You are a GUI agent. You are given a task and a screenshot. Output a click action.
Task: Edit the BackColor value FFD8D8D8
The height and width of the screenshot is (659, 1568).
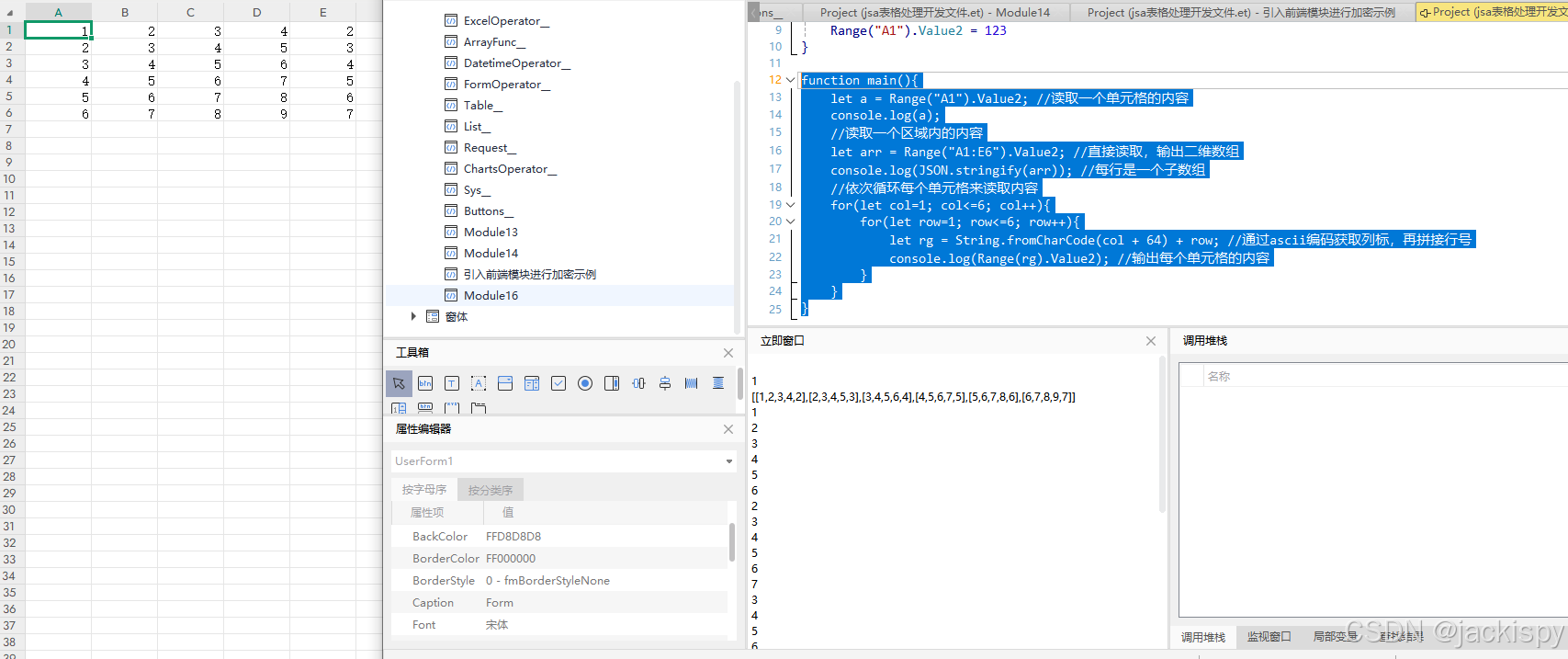click(513, 537)
